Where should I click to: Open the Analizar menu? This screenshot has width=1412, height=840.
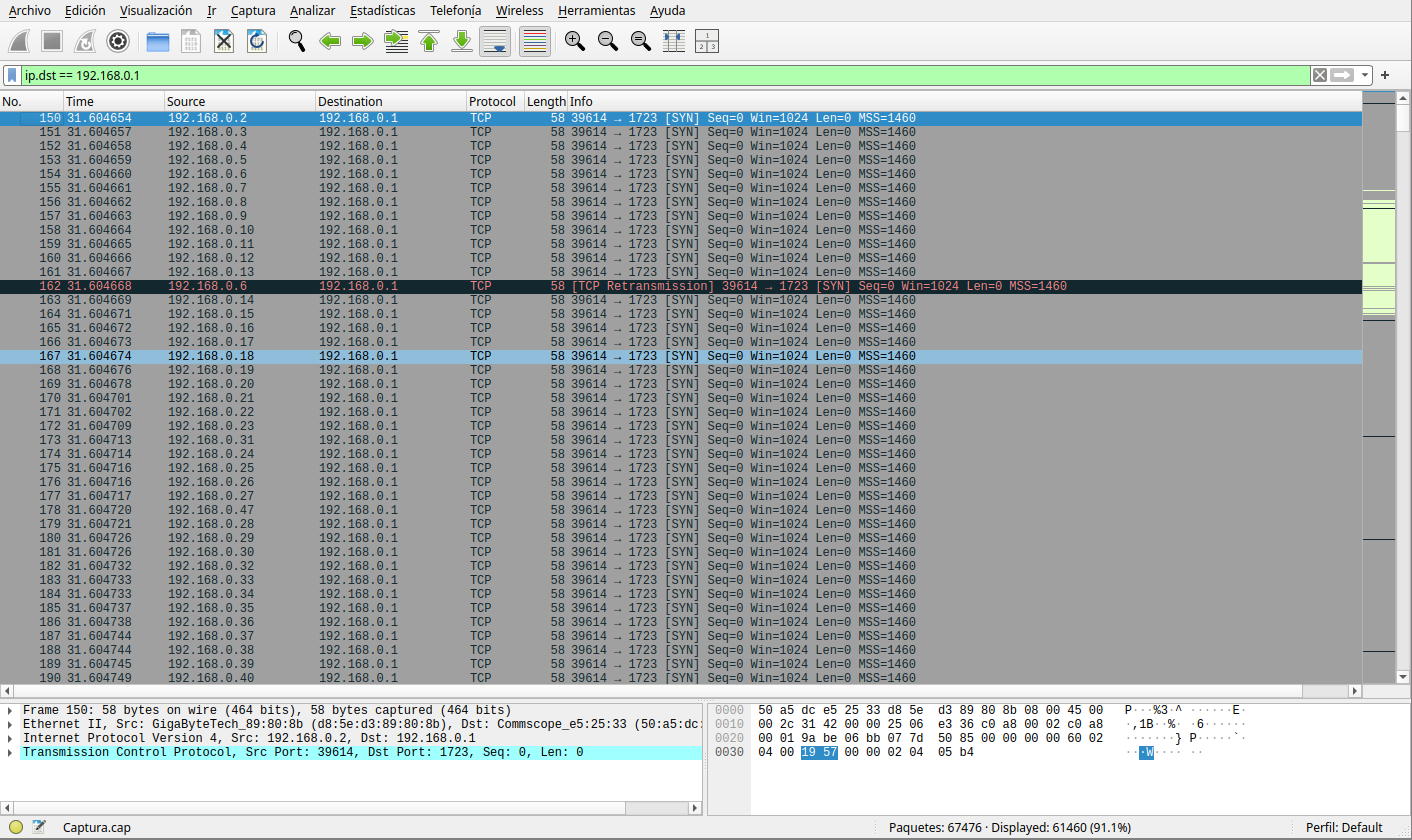[313, 10]
